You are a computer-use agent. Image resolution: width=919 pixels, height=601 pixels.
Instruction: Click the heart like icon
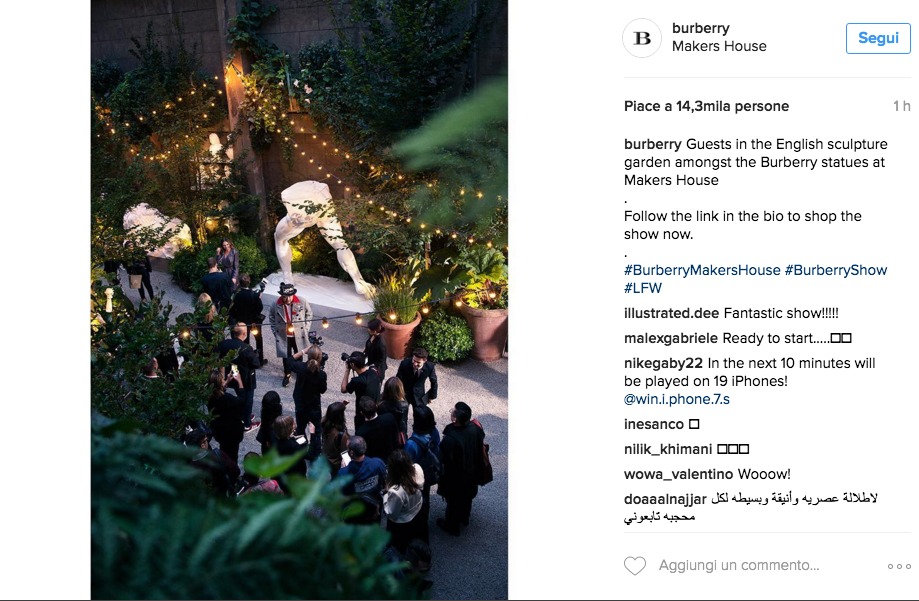tap(635, 566)
